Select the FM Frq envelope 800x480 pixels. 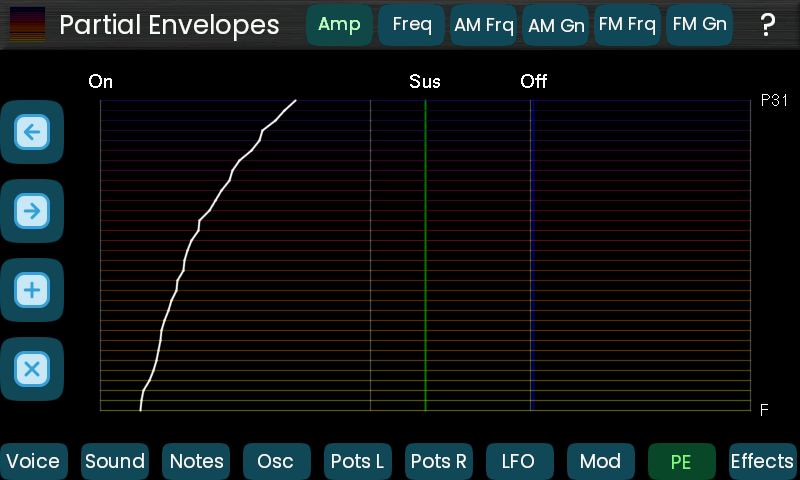coord(627,25)
